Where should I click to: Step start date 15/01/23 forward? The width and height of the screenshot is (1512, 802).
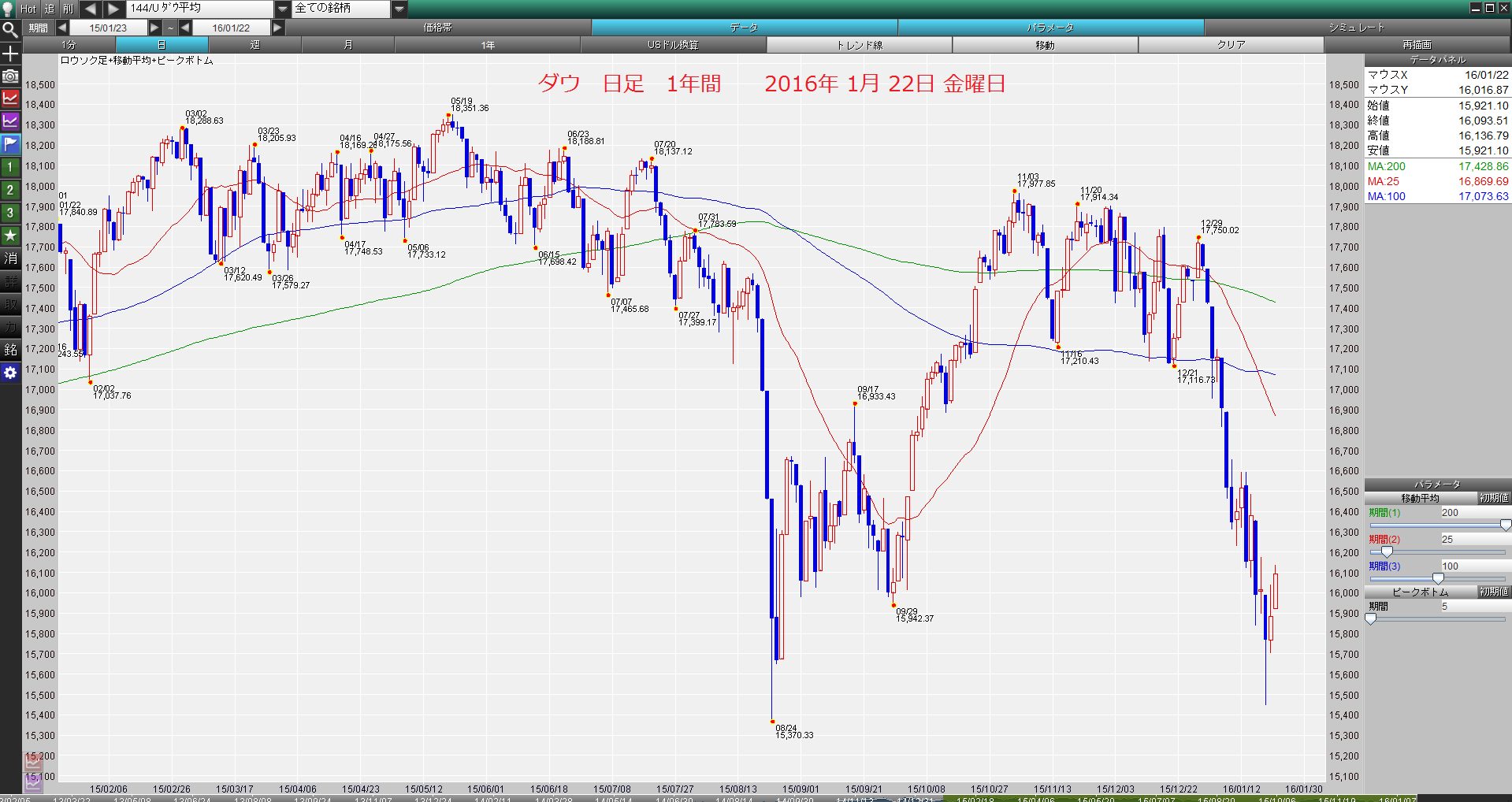pyautogui.click(x=154, y=28)
